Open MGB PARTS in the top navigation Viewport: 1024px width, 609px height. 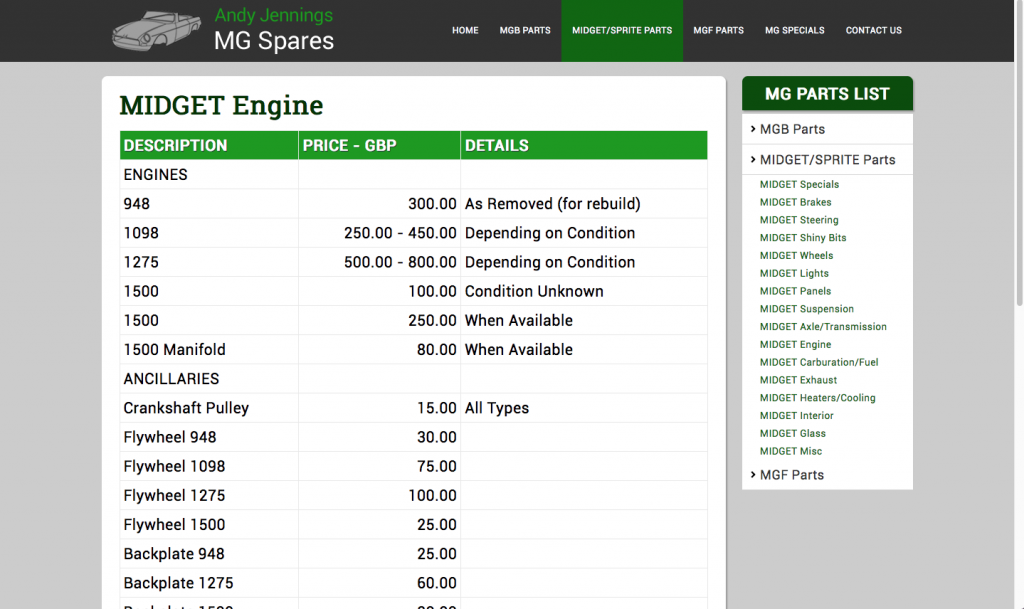(x=525, y=31)
